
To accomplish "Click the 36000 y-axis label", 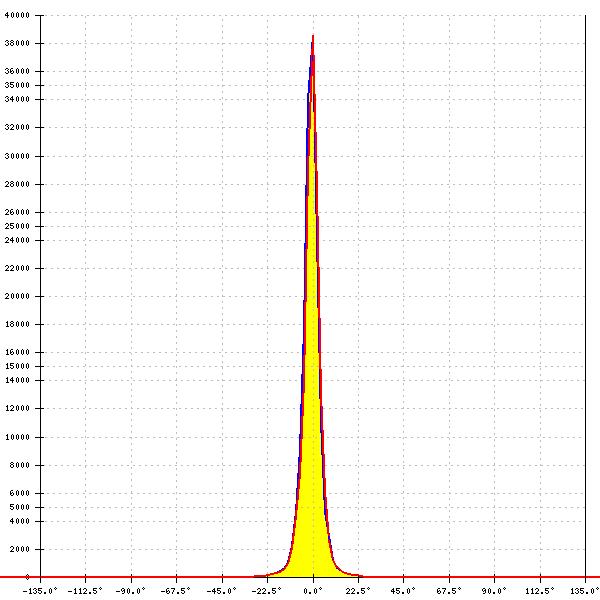I will (x=17, y=71).
